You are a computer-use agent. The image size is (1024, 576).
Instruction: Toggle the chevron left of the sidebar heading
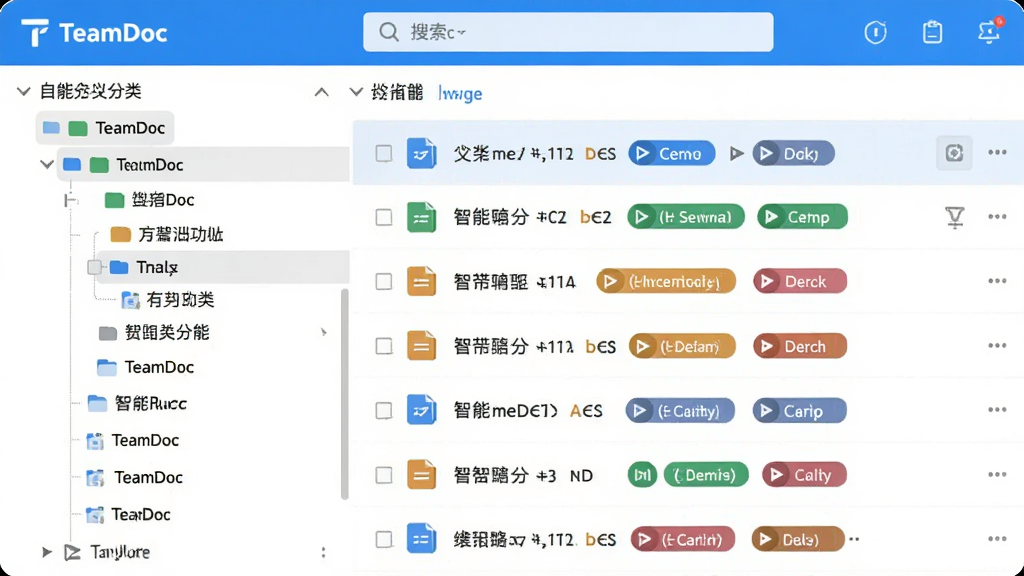[x=24, y=91]
